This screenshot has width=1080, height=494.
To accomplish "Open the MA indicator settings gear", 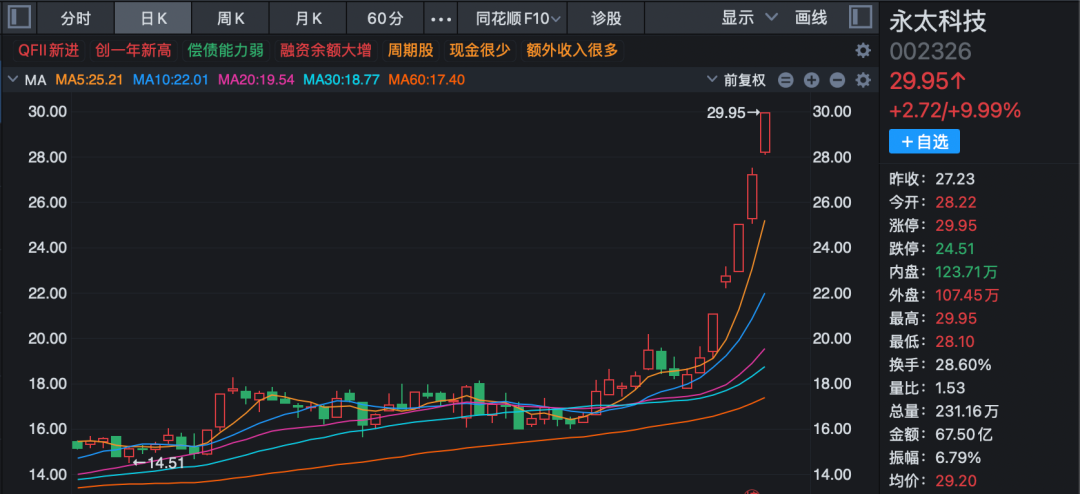I will (x=862, y=80).
